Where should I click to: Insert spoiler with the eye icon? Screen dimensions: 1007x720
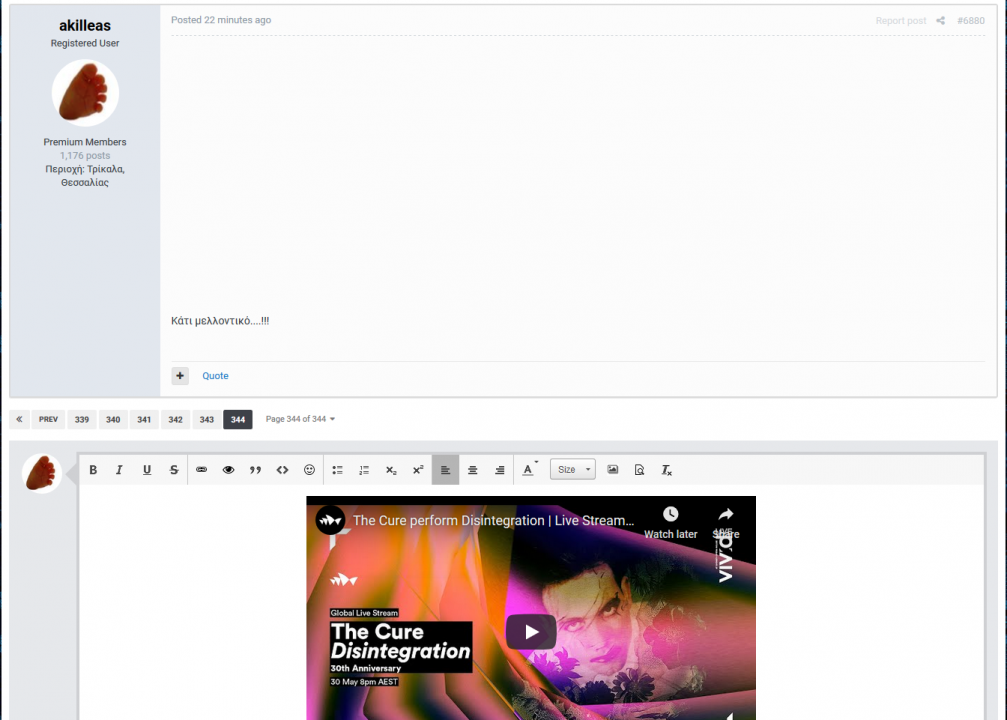(x=229, y=470)
